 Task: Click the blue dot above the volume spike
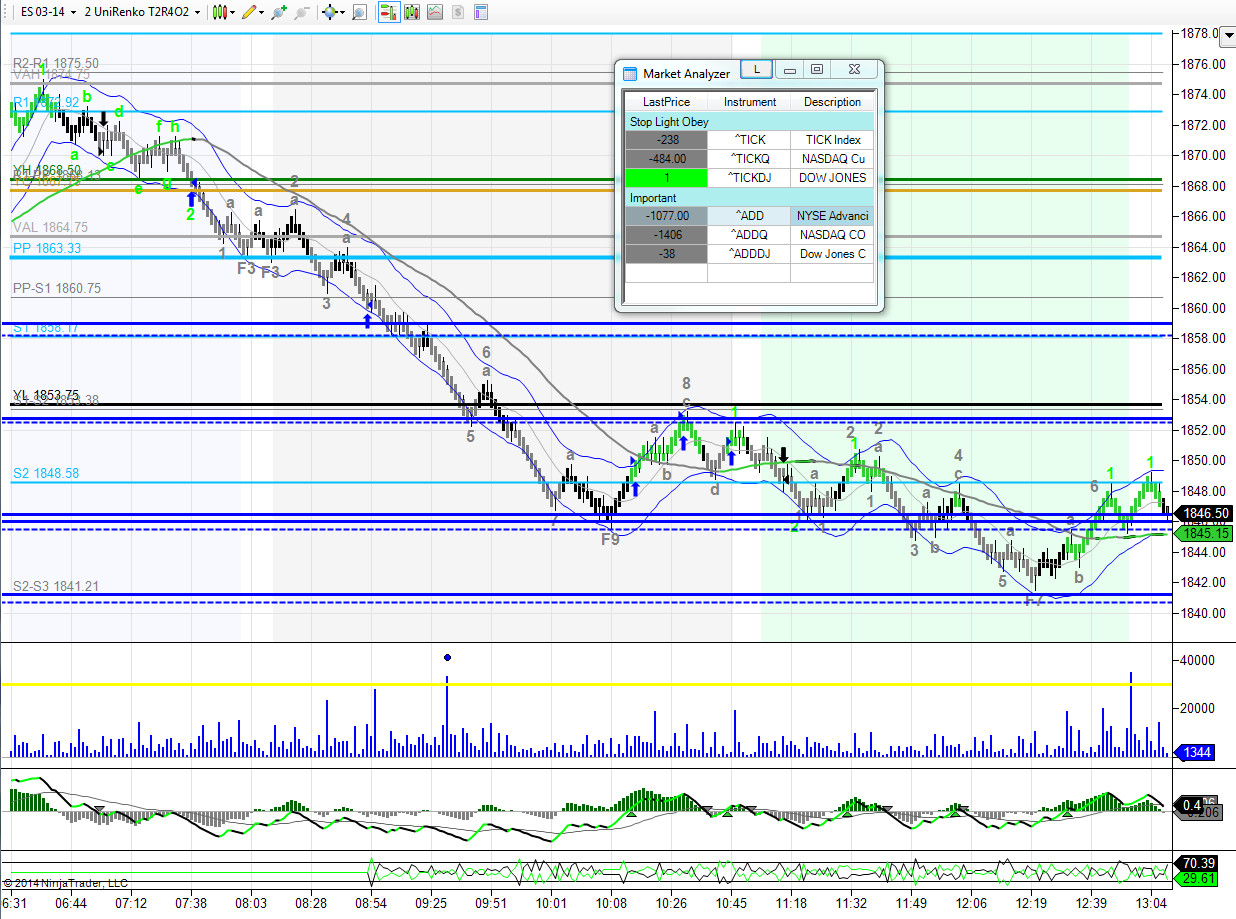[447, 657]
